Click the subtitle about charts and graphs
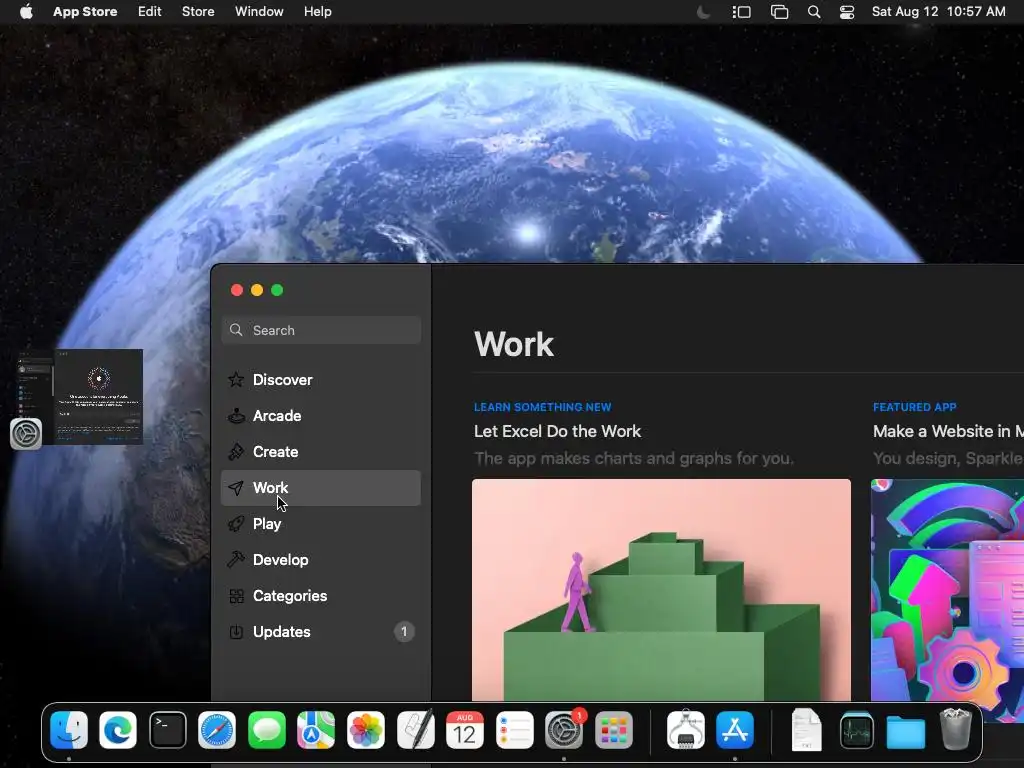Image resolution: width=1024 pixels, height=768 pixels. tap(634, 458)
